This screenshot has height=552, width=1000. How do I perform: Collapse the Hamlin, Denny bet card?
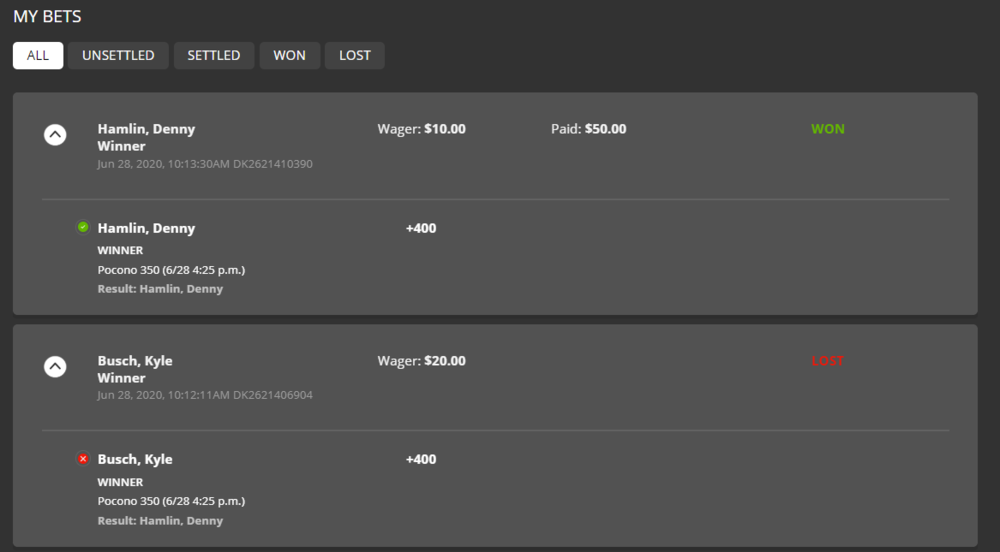coord(55,134)
